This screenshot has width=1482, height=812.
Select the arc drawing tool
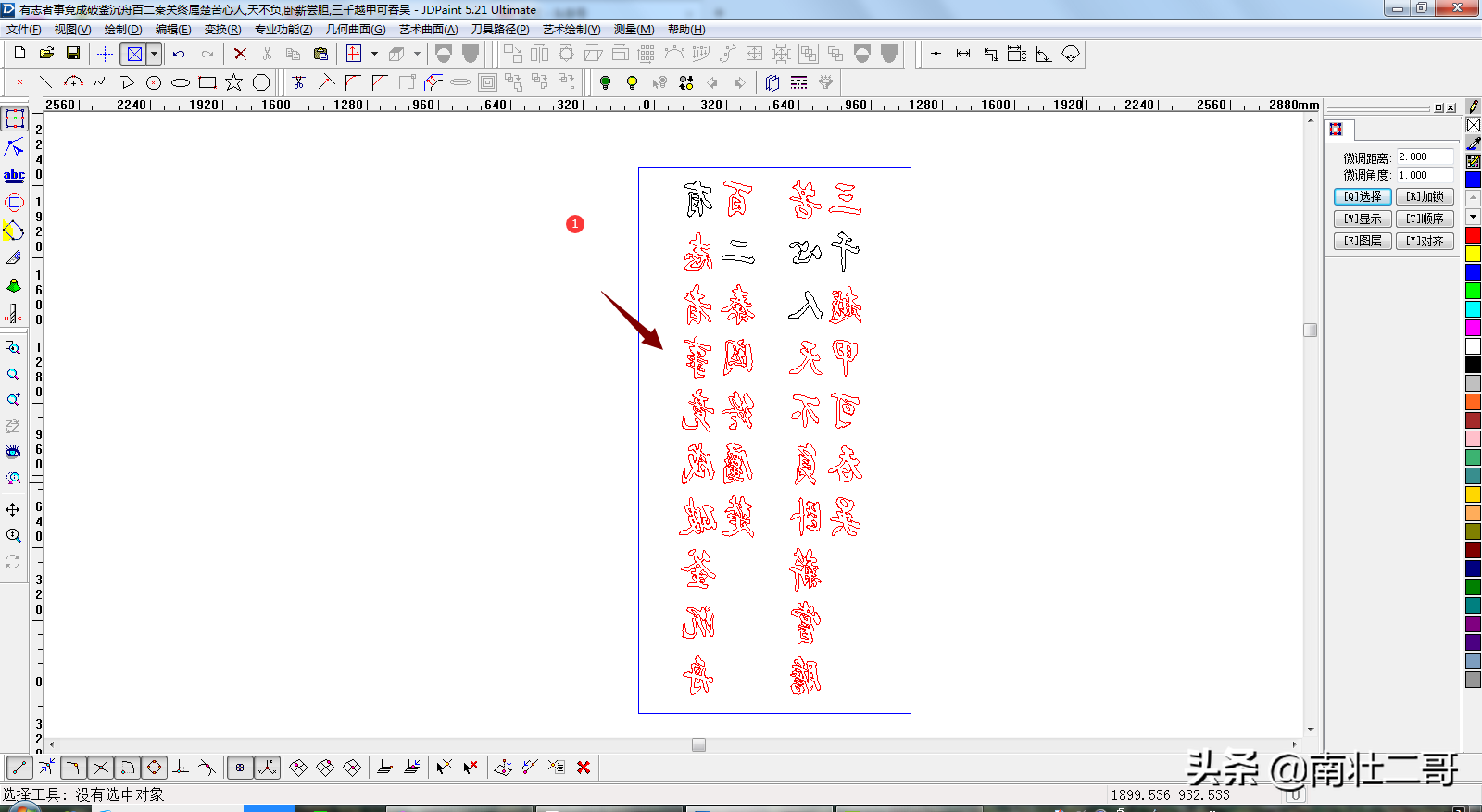[x=73, y=82]
